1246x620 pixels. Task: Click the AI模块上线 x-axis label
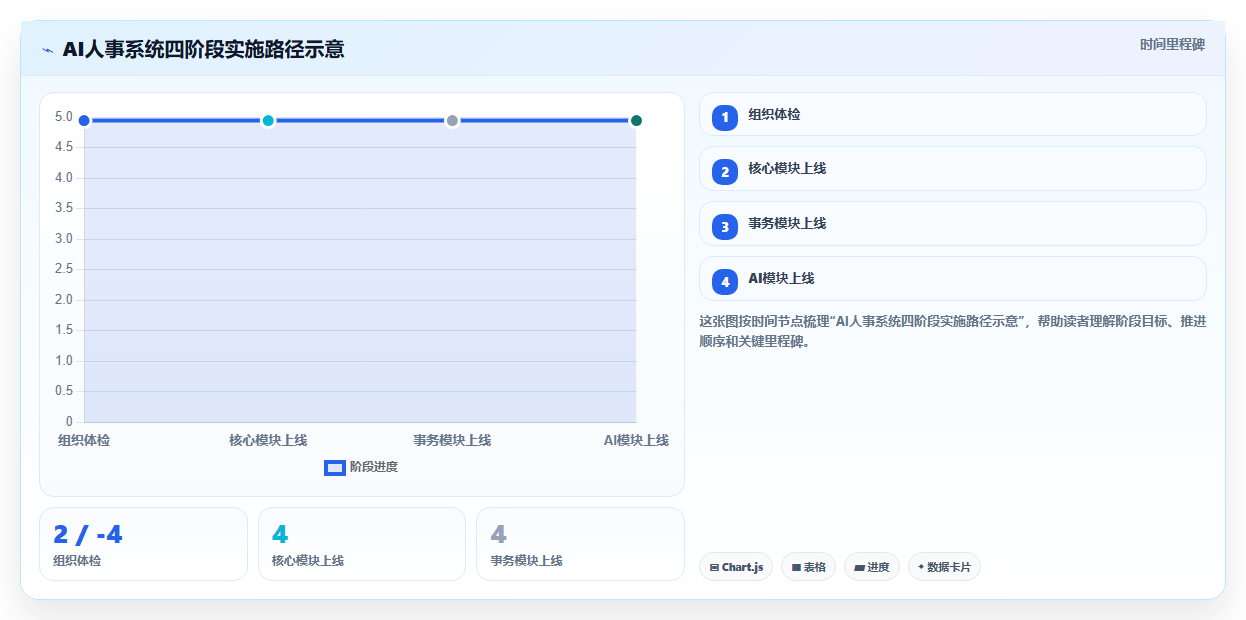click(x=636, y=440)
